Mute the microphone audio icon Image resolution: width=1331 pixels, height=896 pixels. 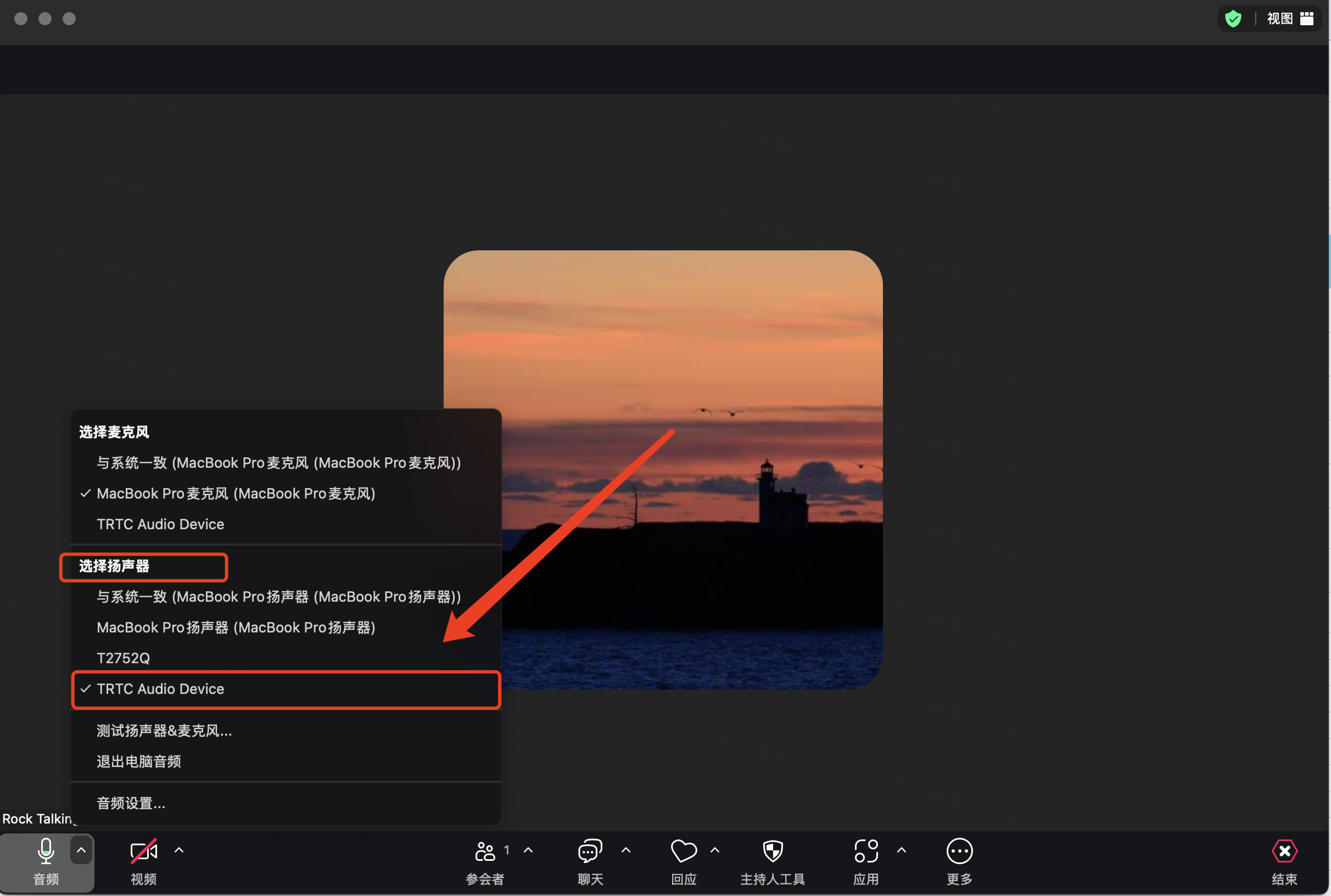(x=46, y=851)
